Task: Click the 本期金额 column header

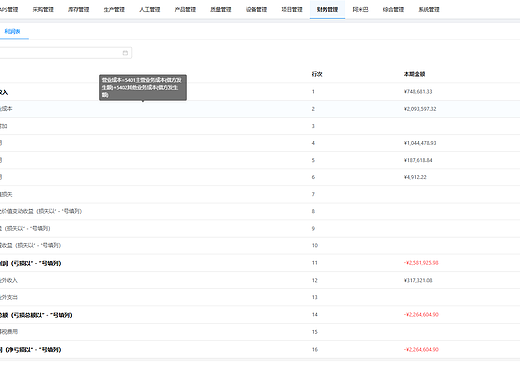Action: click(414, 74)
